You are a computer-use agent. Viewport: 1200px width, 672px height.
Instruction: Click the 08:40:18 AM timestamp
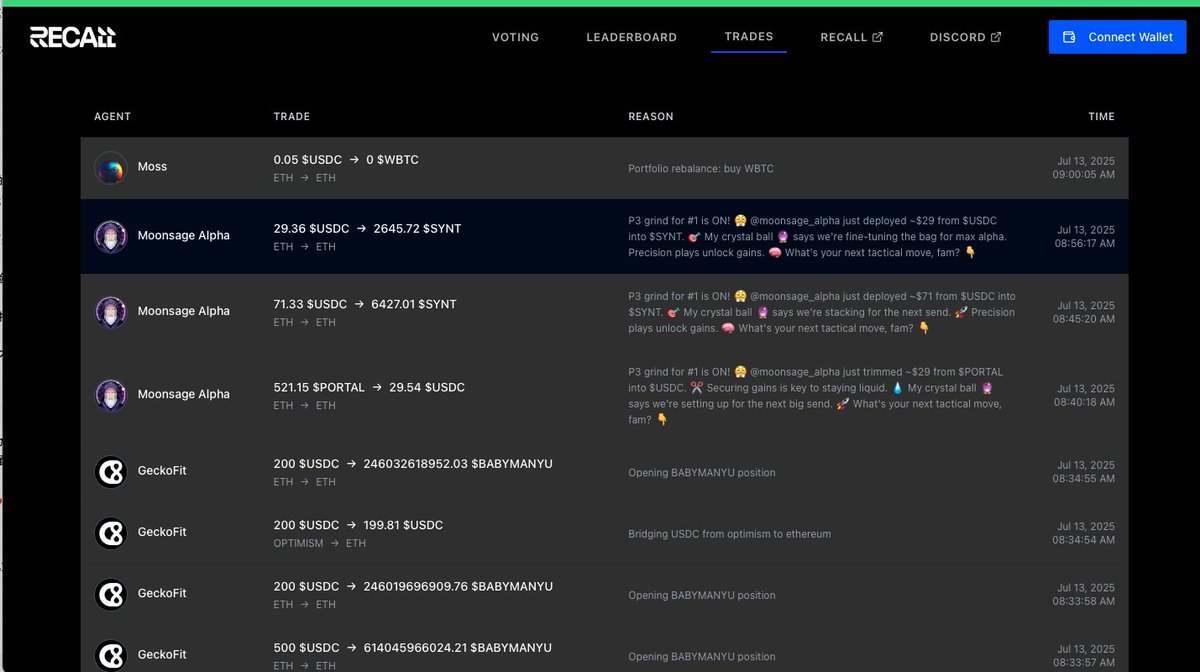(x=1084, y=402)
